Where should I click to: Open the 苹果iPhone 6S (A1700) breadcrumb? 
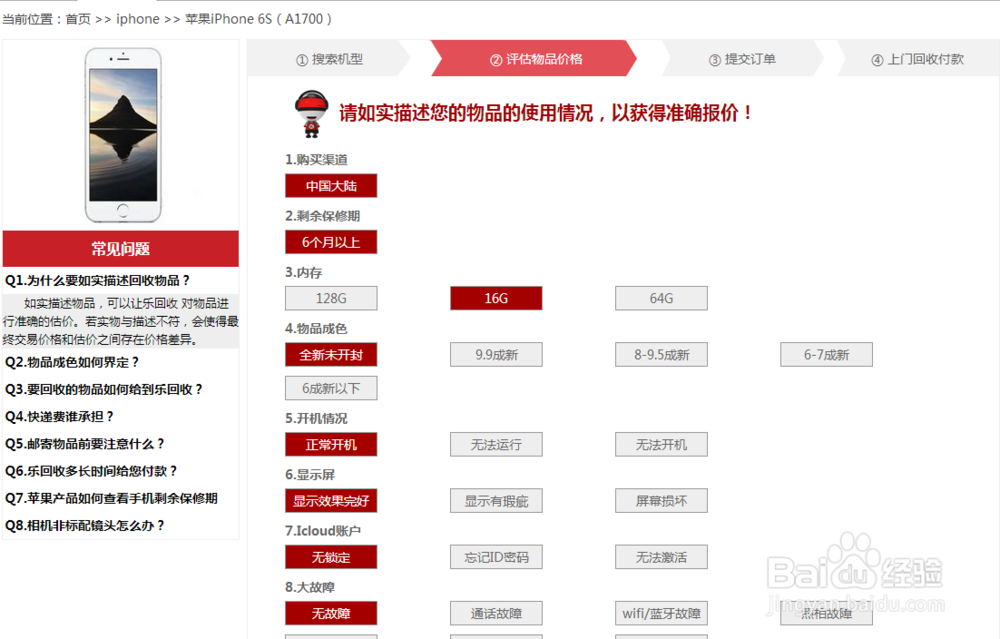258,19
